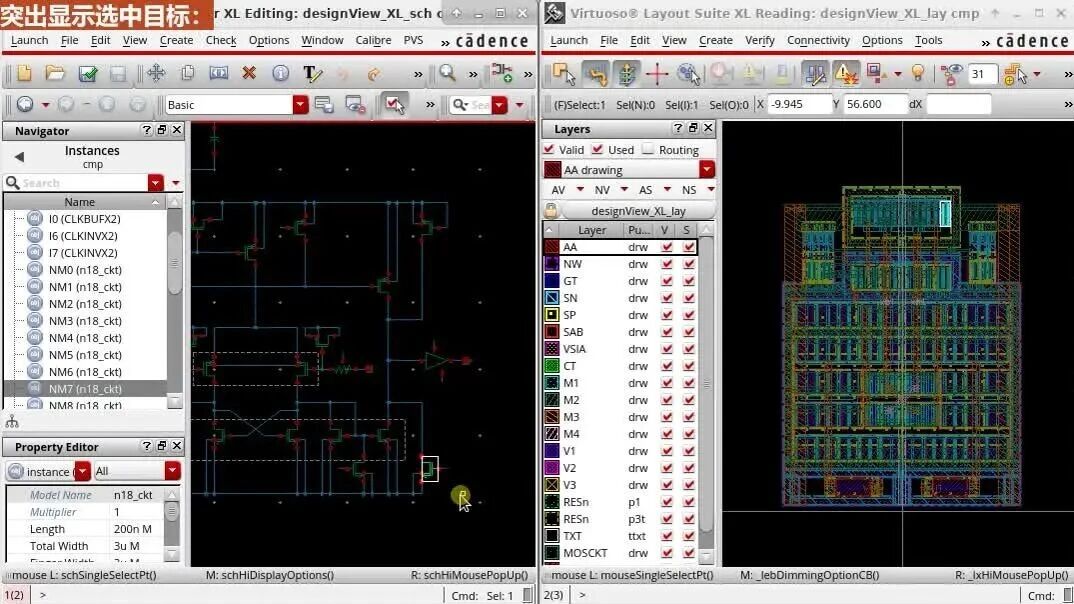The image size is (1074, 604).
Task: Click the eye visibility hierarchy icon in layout
Action: pyautogui.click(x=951, y=73)
